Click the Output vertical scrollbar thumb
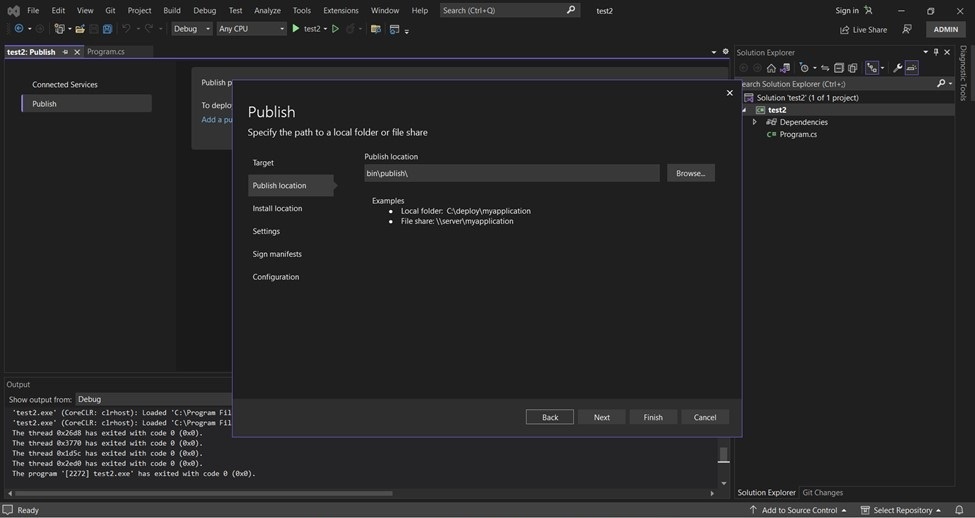 (x=723, y=455)
